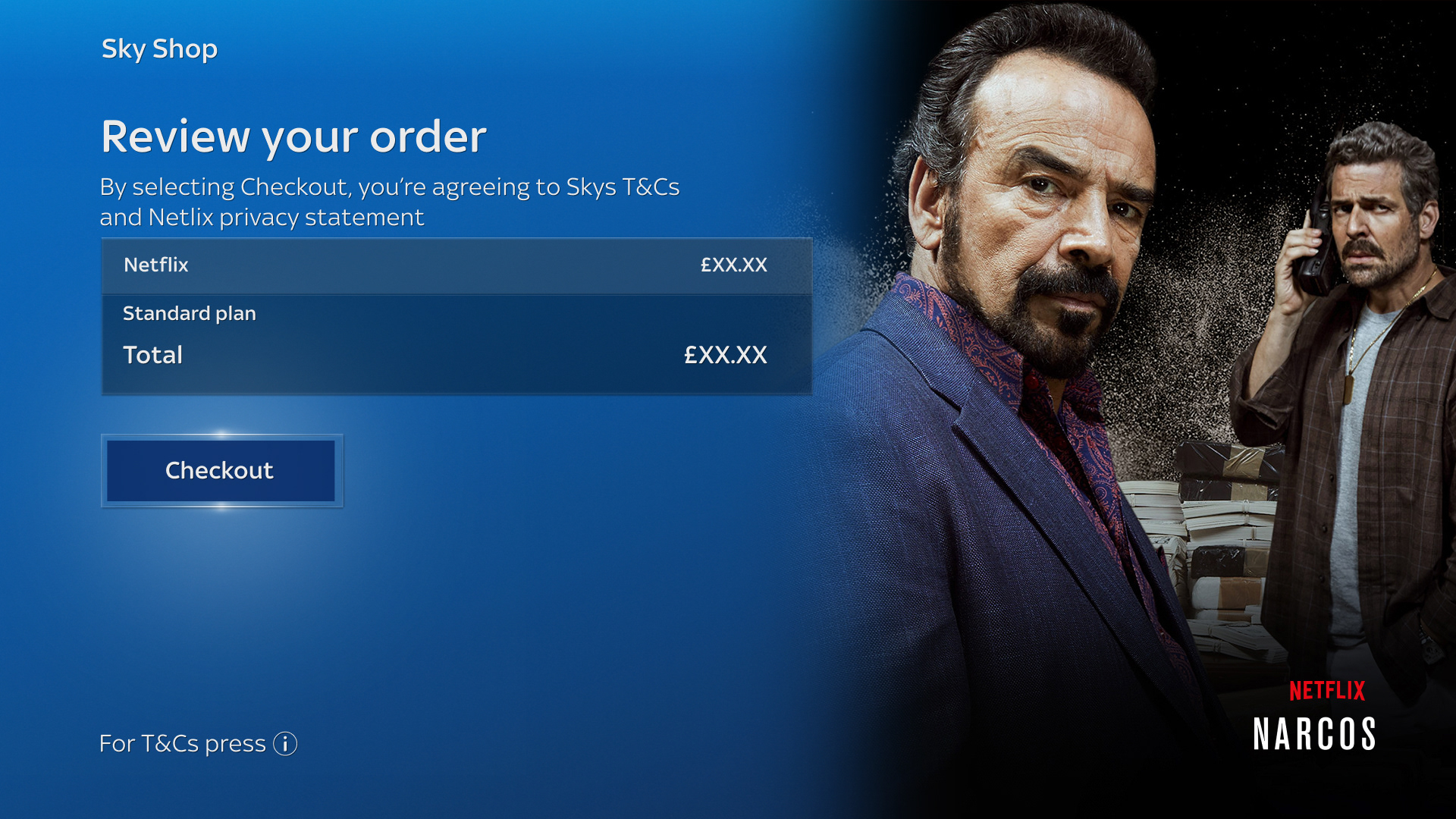
Task: Click the Total label
Action: tap(152, 355)
